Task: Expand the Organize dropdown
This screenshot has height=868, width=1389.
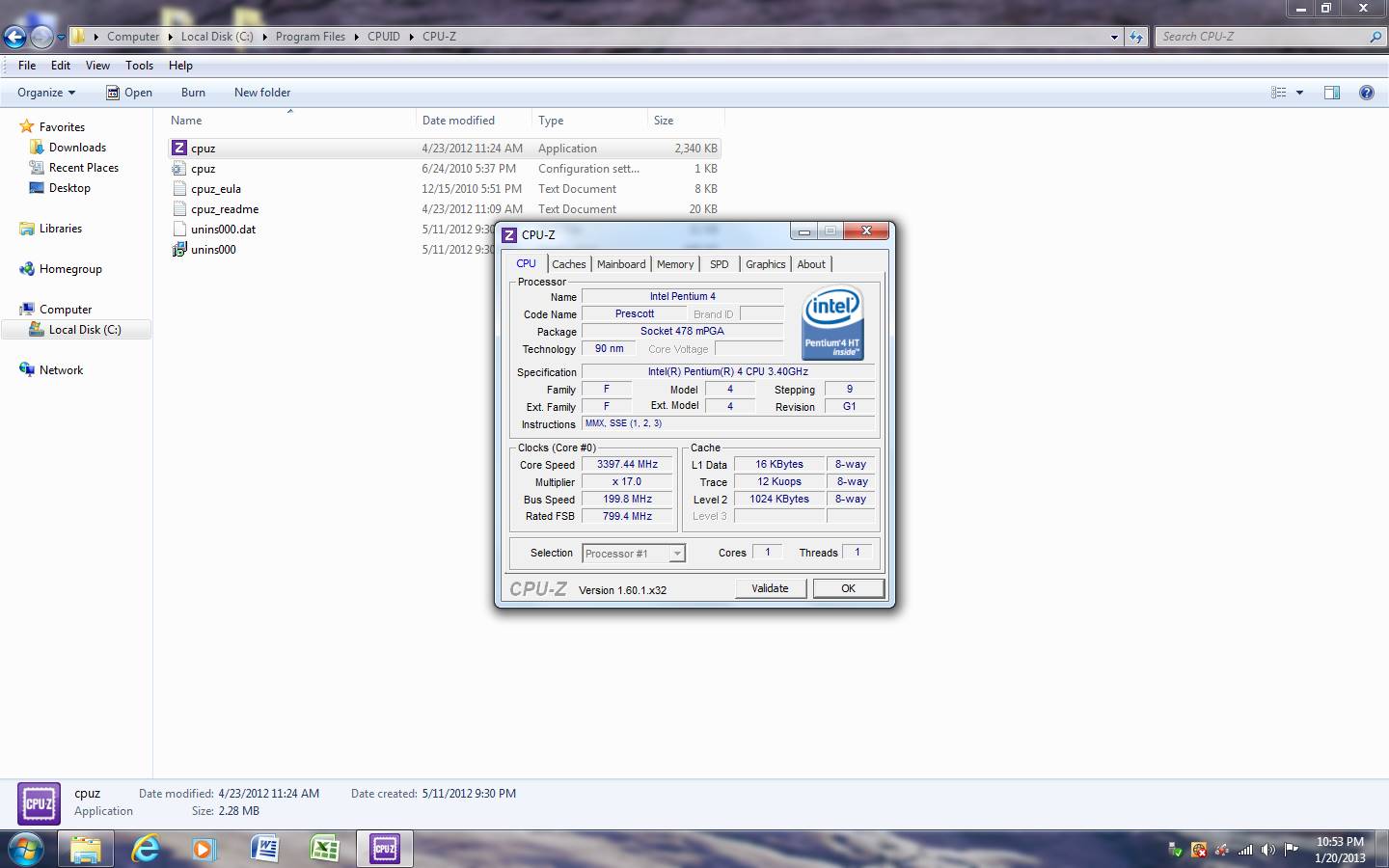Action: point(46,93)
